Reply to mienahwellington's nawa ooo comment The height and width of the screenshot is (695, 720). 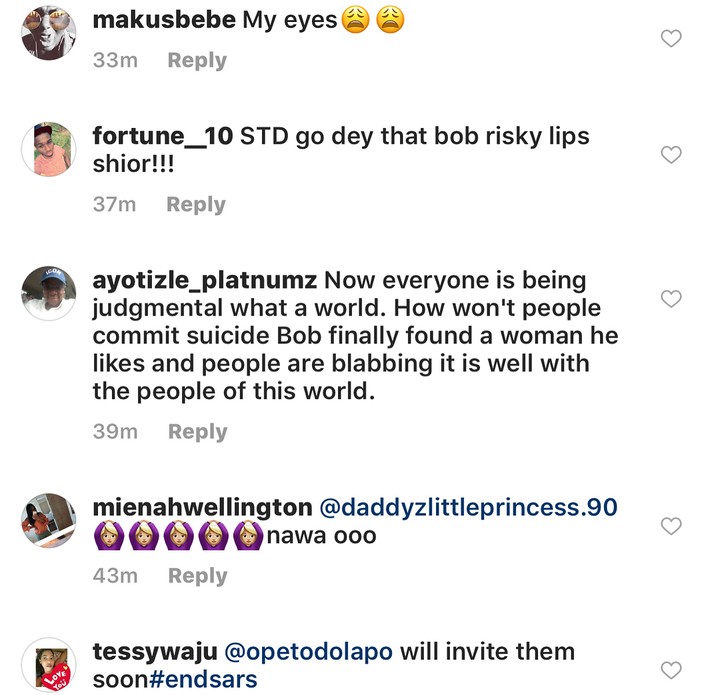197,576
